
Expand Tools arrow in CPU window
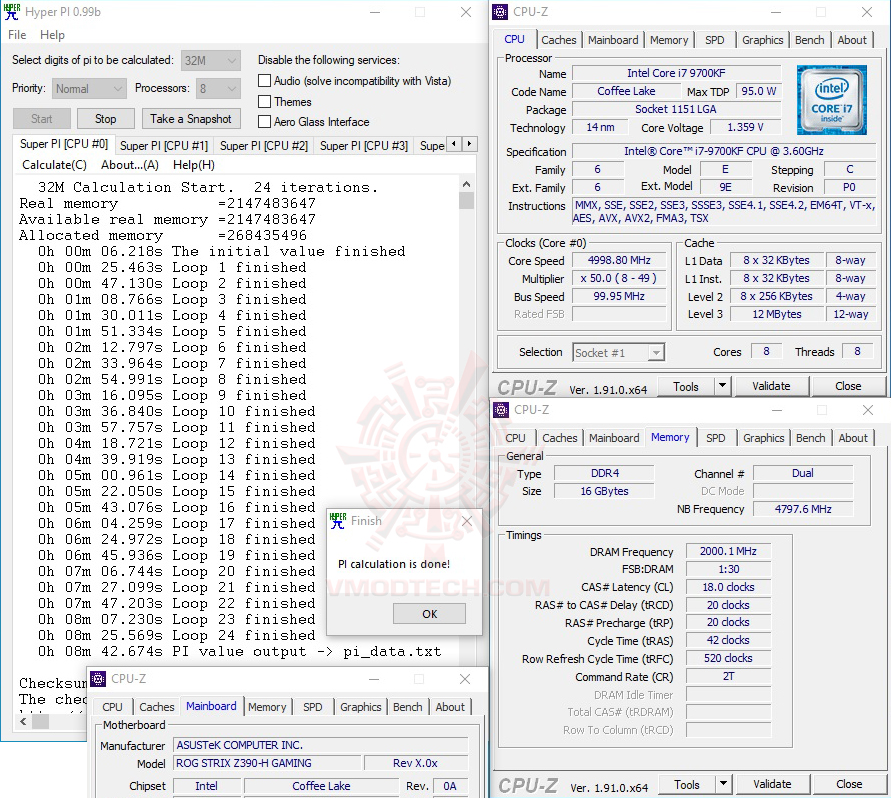click(722, 386)
